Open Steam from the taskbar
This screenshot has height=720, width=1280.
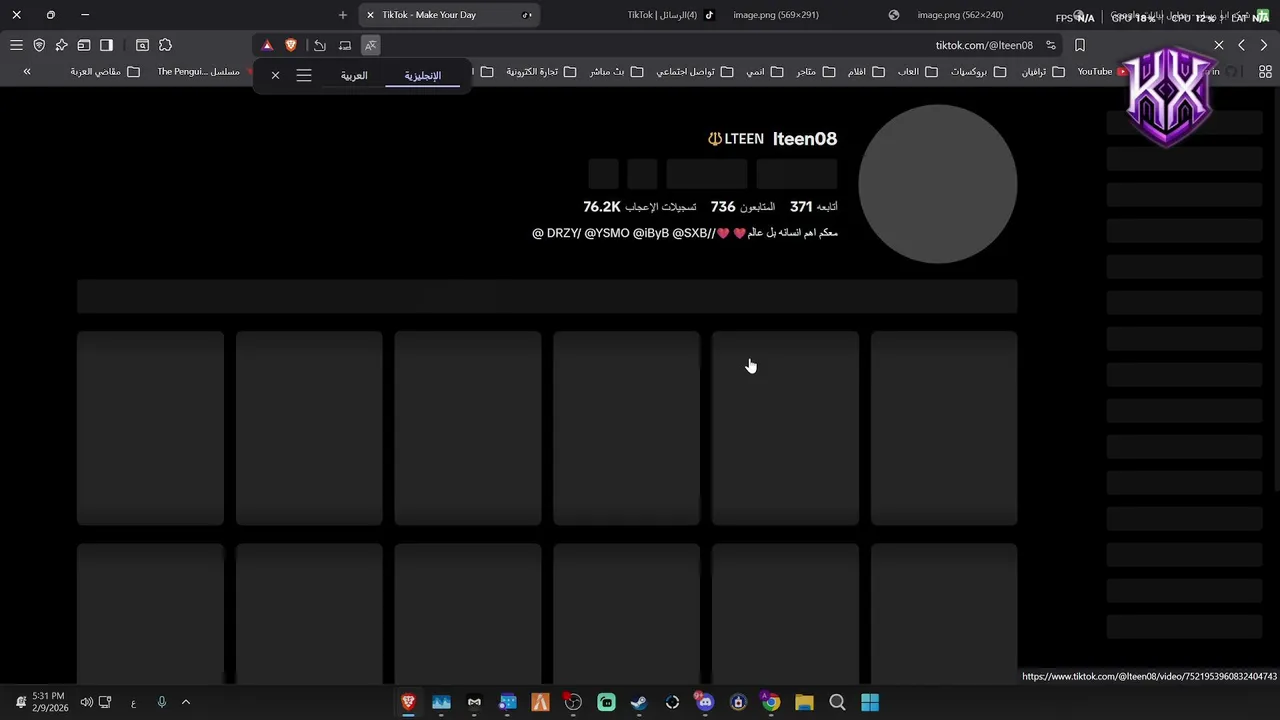639,702
